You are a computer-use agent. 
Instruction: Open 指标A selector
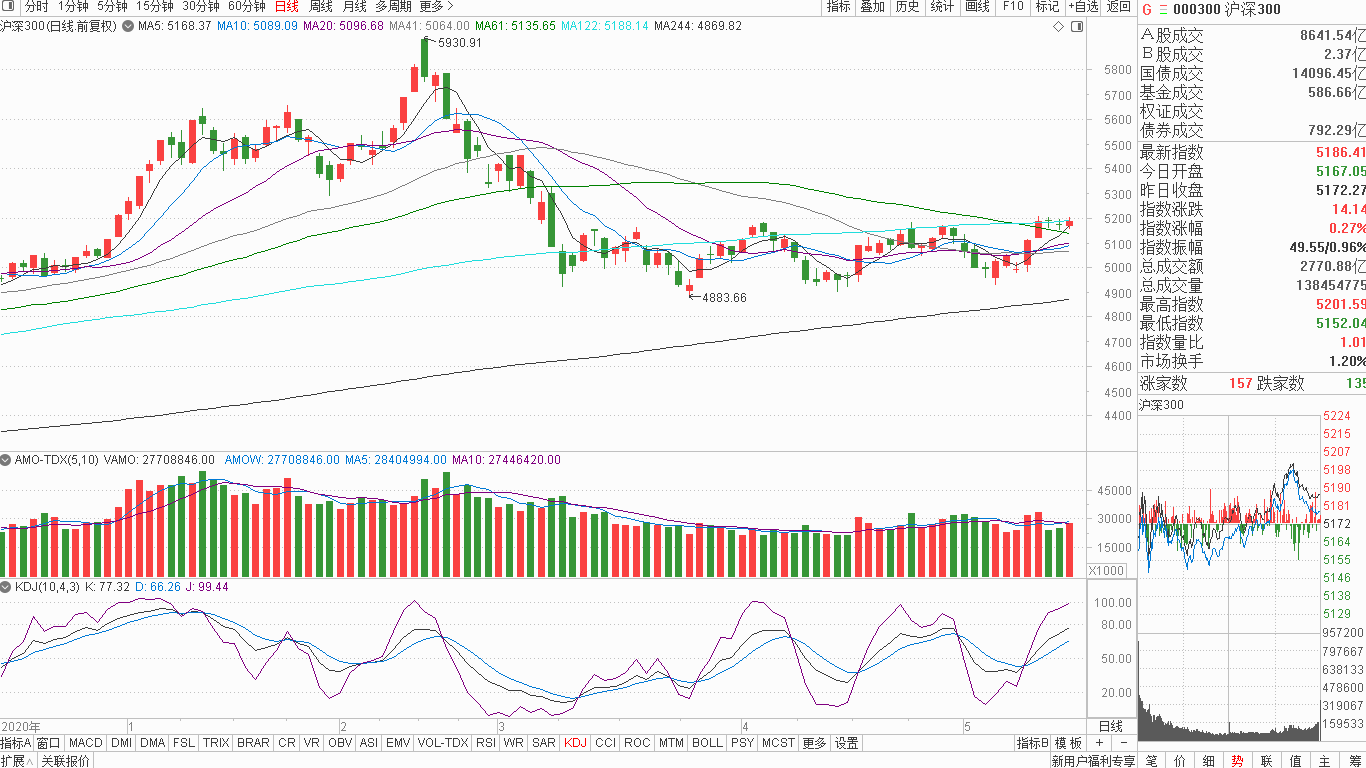(x=17, y=743)
